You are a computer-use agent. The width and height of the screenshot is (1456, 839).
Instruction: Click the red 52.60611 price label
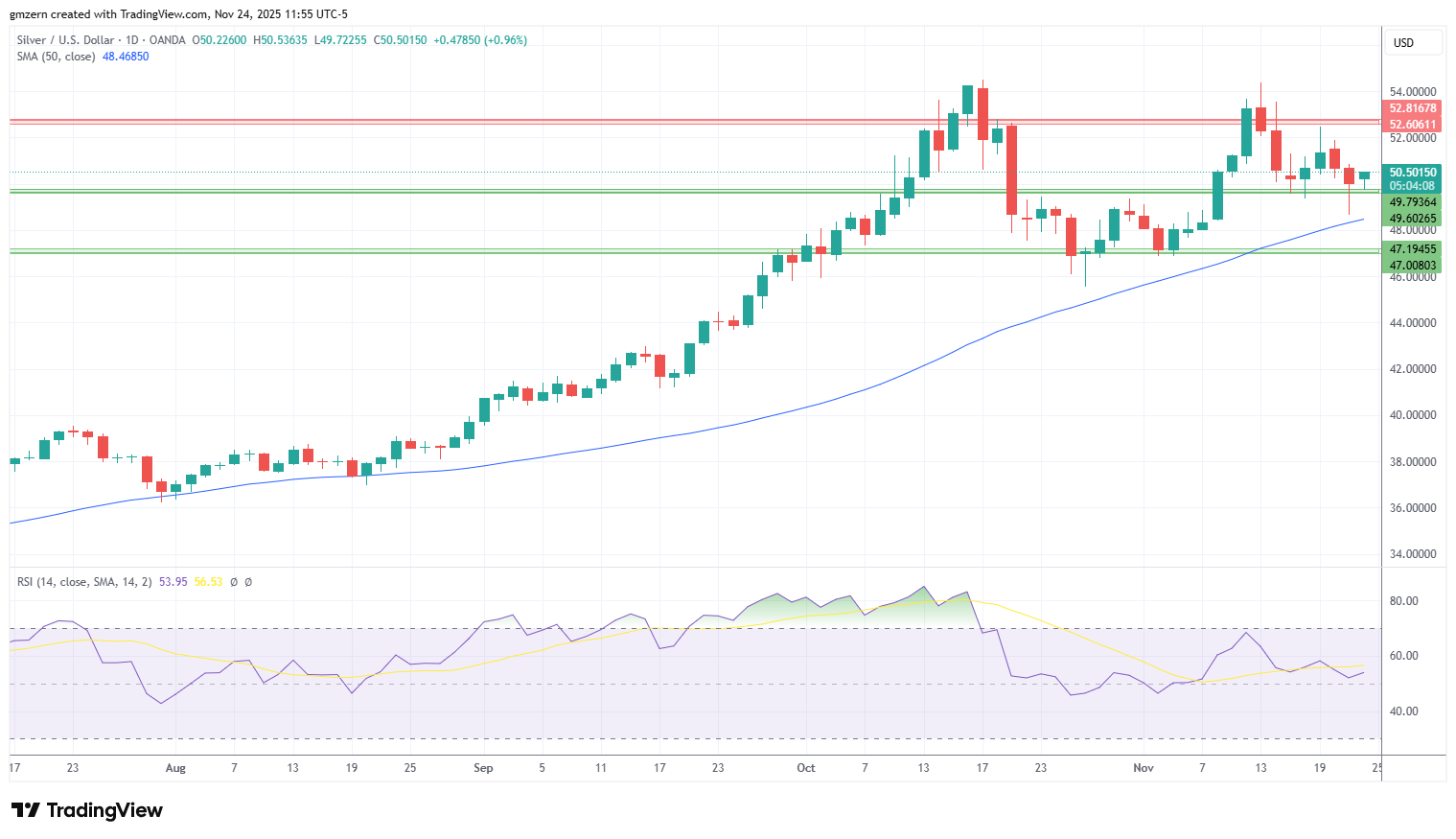coord(1413,125)
